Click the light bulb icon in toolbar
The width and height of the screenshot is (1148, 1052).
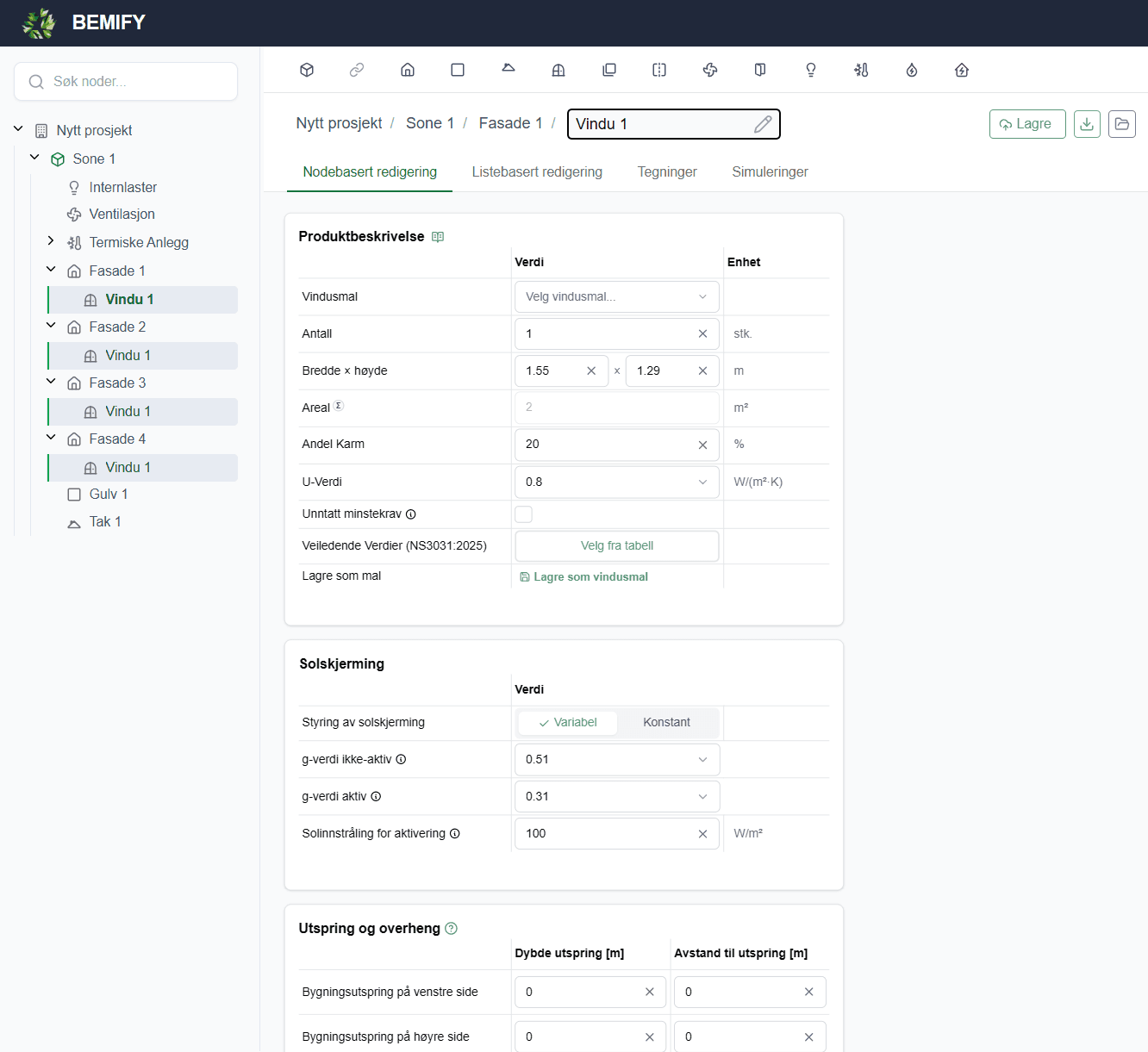811,70
